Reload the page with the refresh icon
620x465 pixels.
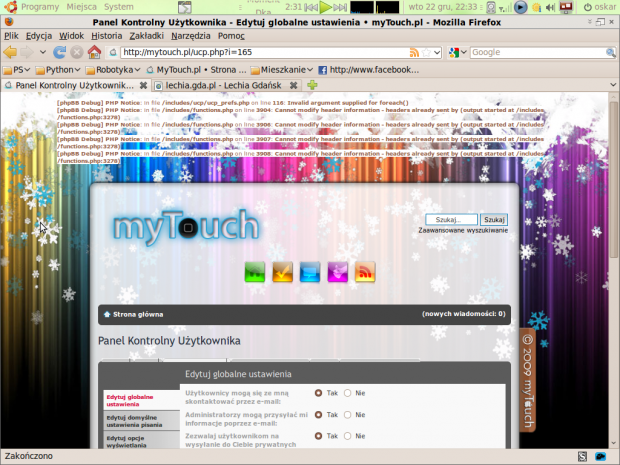coord(59,52)
